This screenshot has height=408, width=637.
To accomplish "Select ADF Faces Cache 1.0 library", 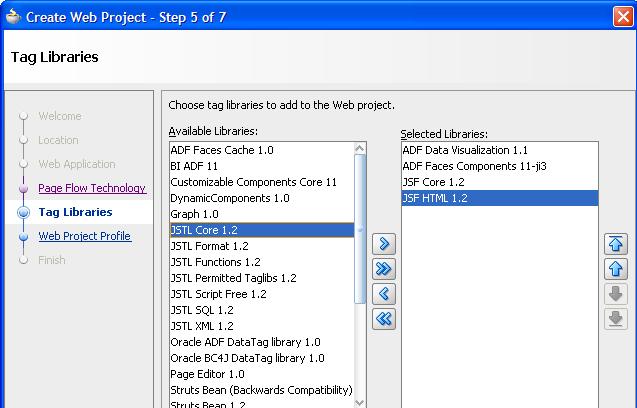I will pos(221,150).
